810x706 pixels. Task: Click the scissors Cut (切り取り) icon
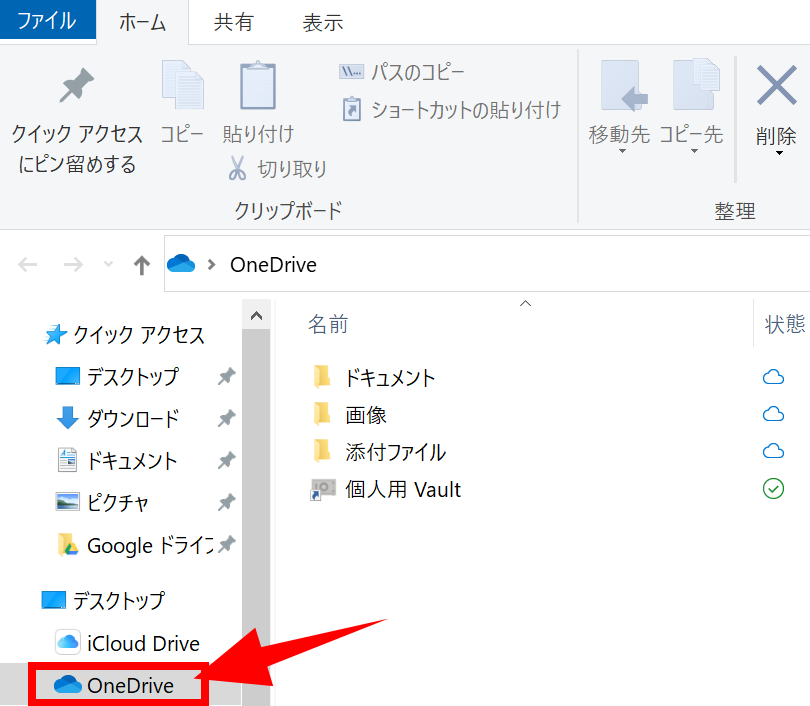click(237, 168)
